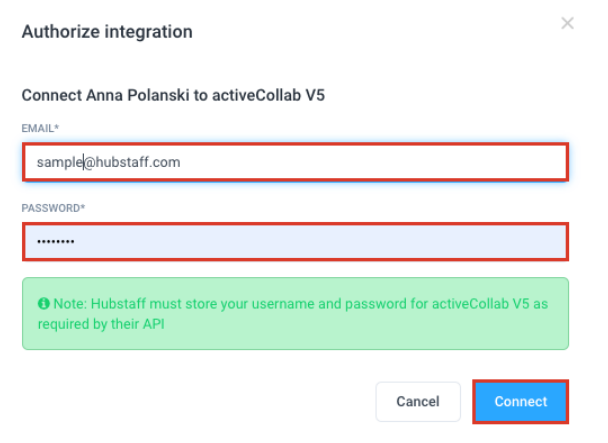Screen dimensions: 608x443
Task: Click the Connect button
Action: coord(520,402)
